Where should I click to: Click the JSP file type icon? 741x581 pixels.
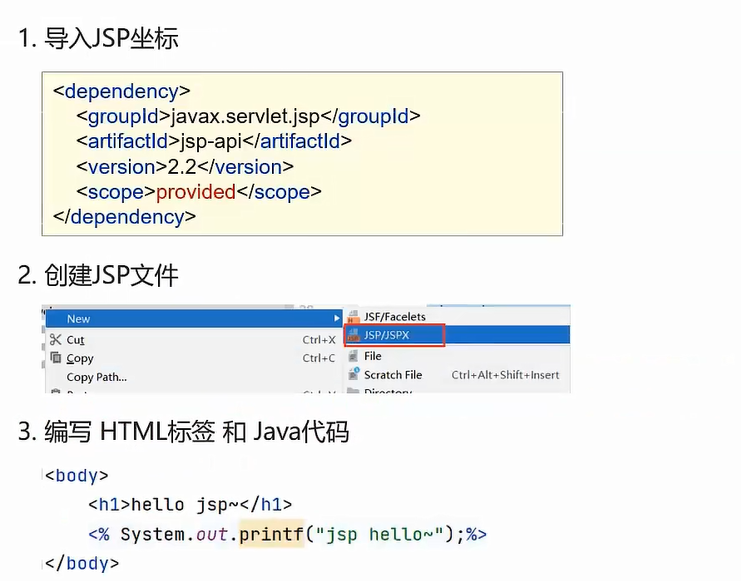(353, 335)
